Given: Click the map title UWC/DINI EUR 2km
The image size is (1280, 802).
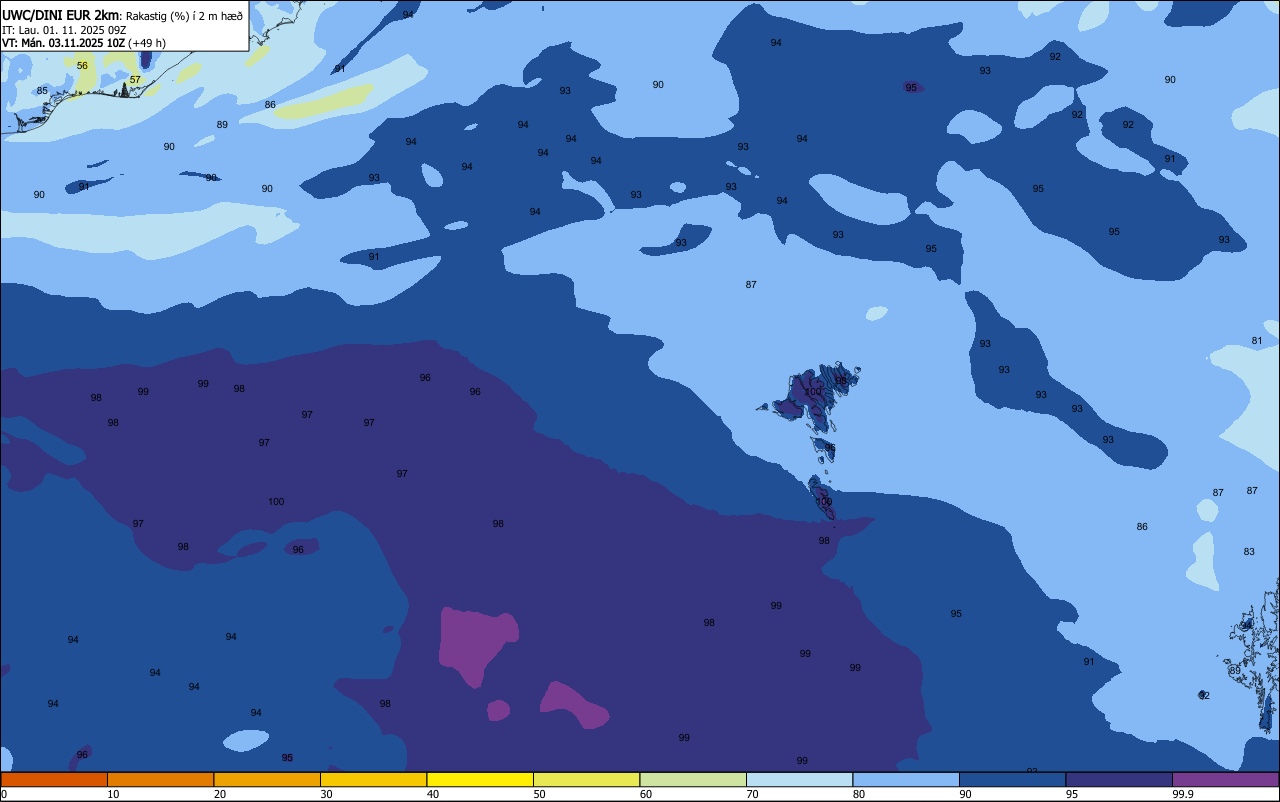Looking at the screenshot, I should pos(60,14).
